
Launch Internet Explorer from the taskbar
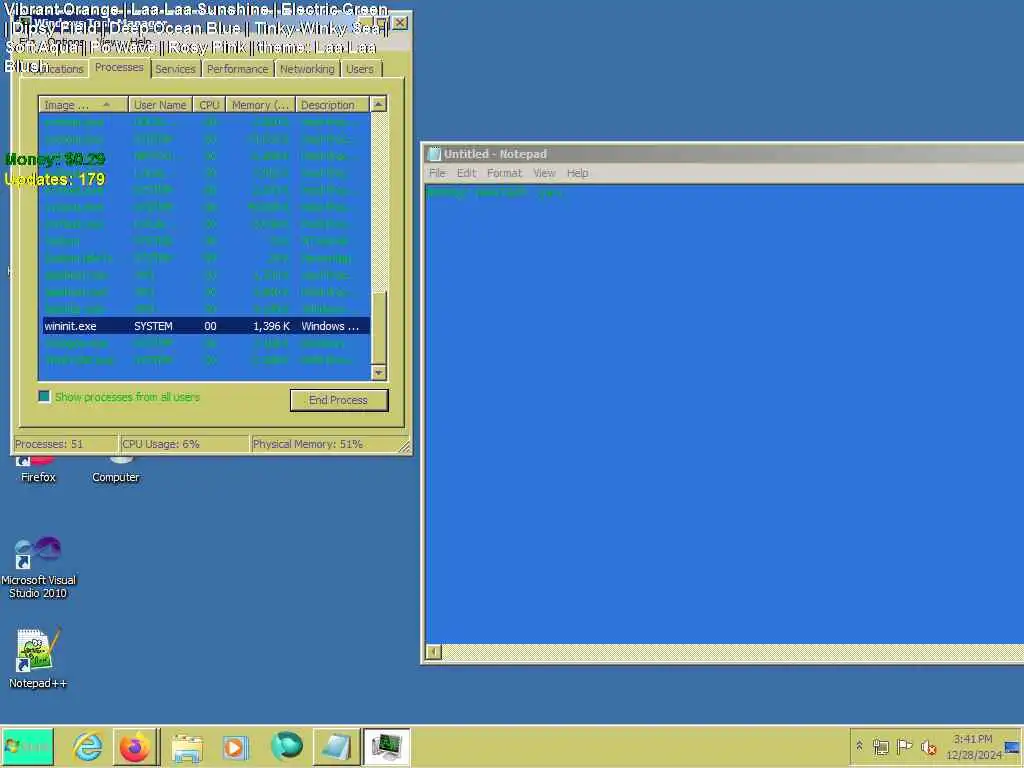pyautogui.click(x=88, y=746)
